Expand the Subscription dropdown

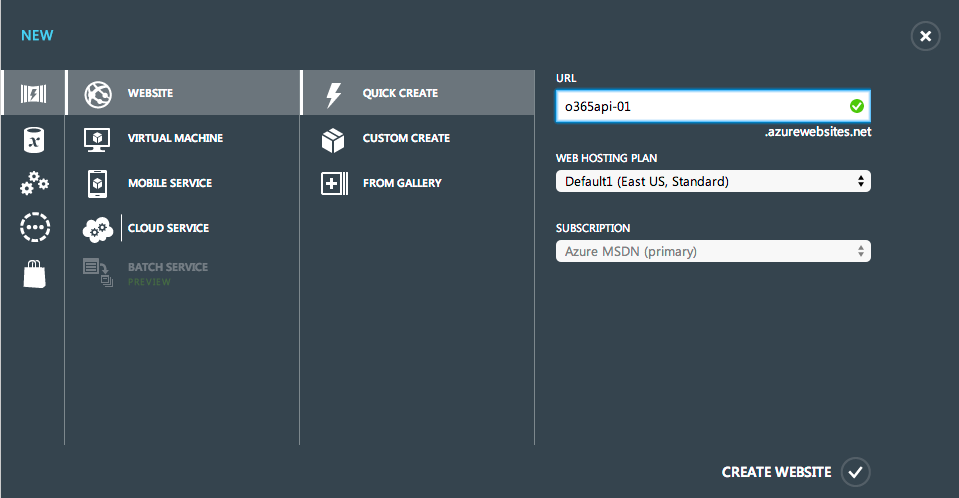point(713,251)
